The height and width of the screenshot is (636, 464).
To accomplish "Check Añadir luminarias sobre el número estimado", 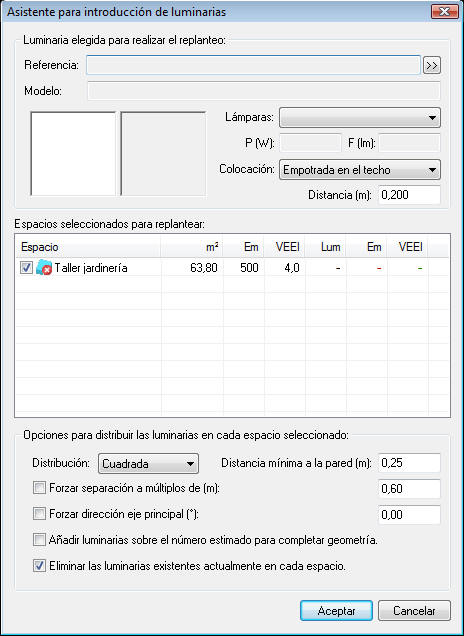I will point(39,540).
